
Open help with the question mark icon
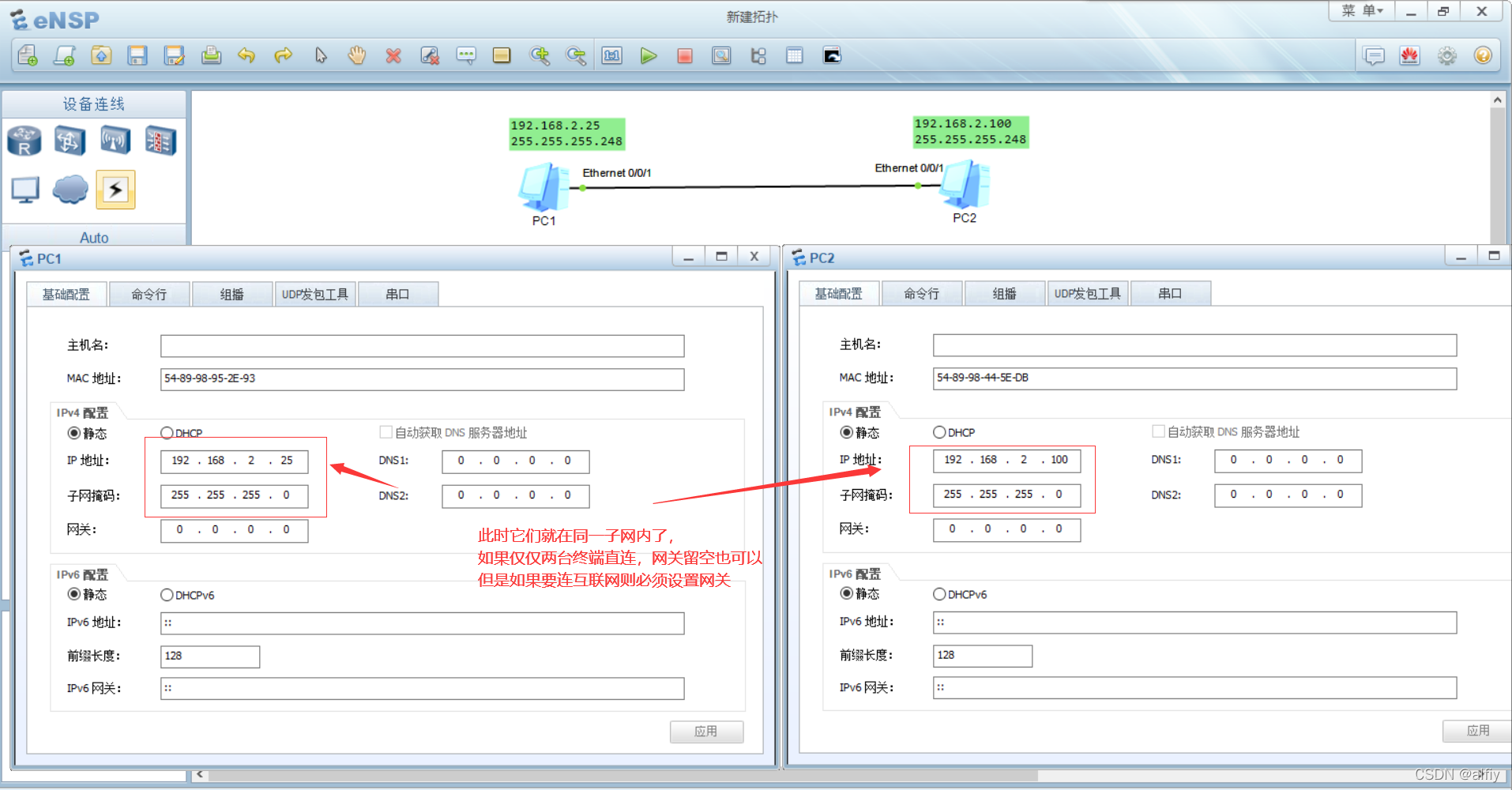1483,55
